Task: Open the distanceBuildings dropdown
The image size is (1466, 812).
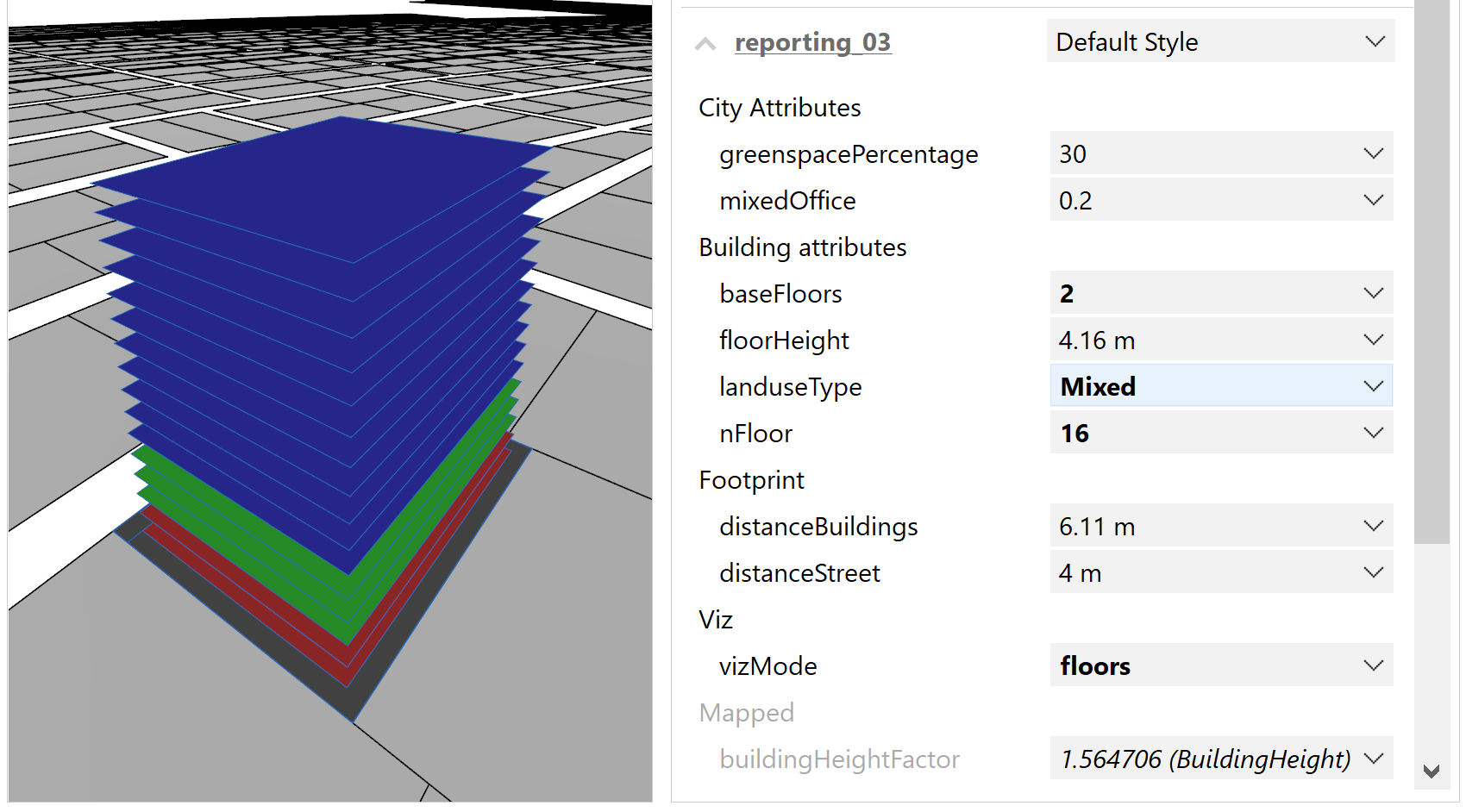Action: click(1373, 526)
